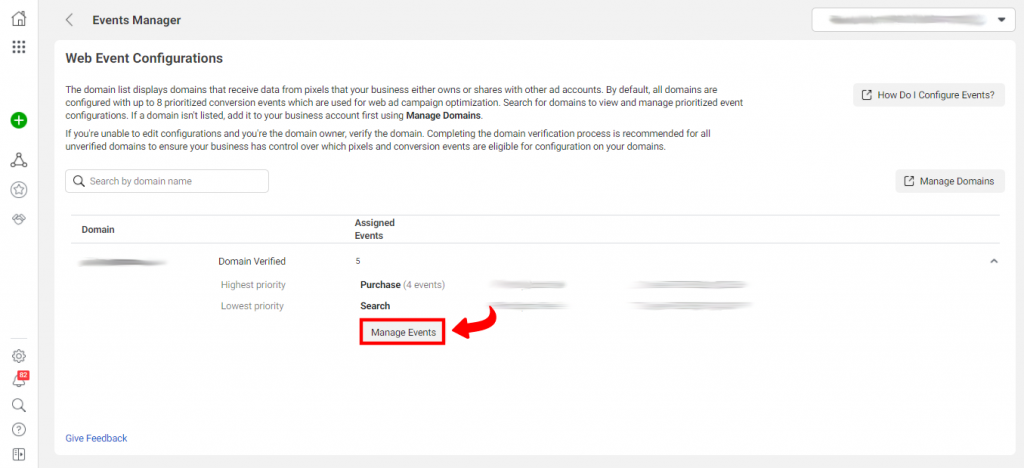Image resolution: width=1024 pixels, height=468 pixels.
Task: Click the bottom sidebar panel toggle icon
Action: [x=18, y=455]
